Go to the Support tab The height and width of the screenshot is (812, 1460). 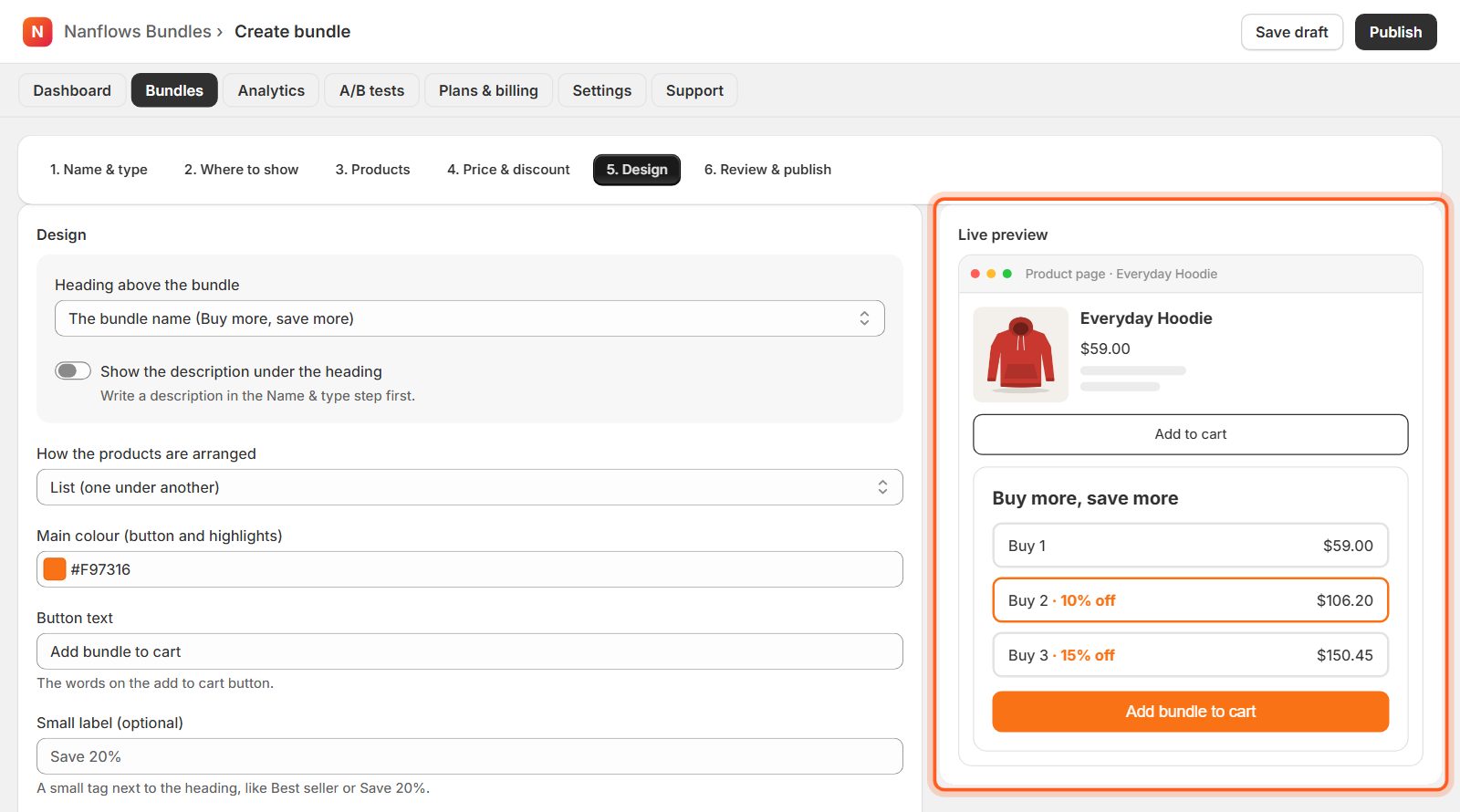(x=694, y=90)
